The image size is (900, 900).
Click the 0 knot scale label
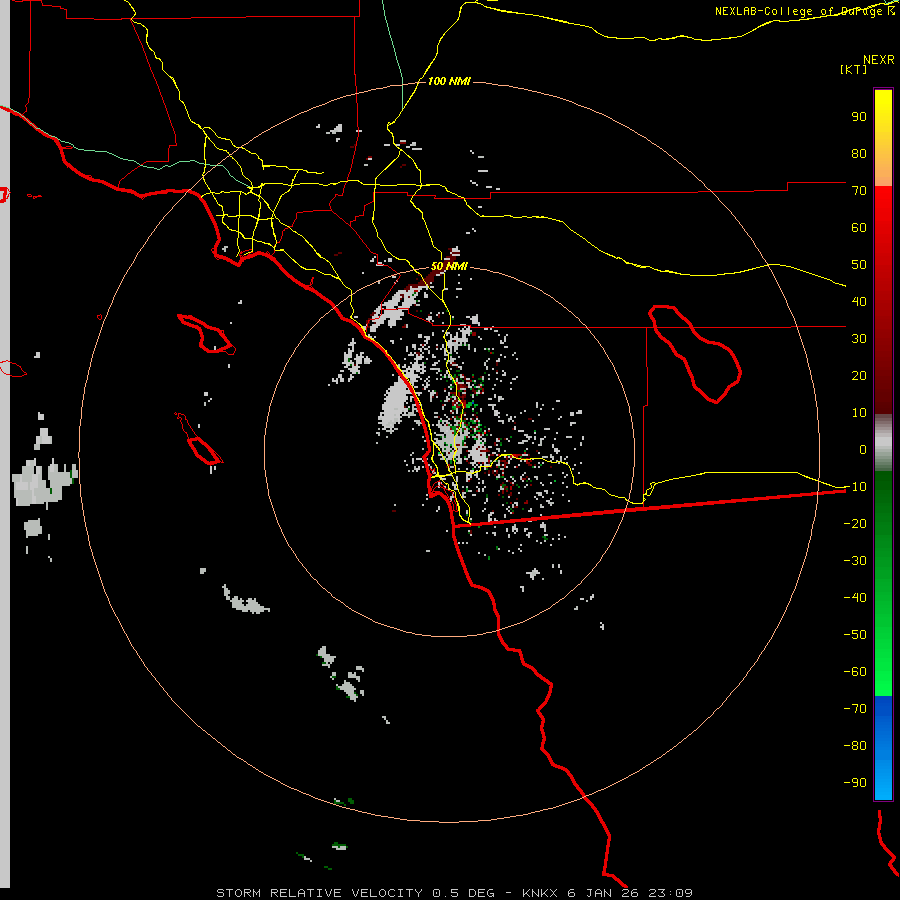pos(863,450)
